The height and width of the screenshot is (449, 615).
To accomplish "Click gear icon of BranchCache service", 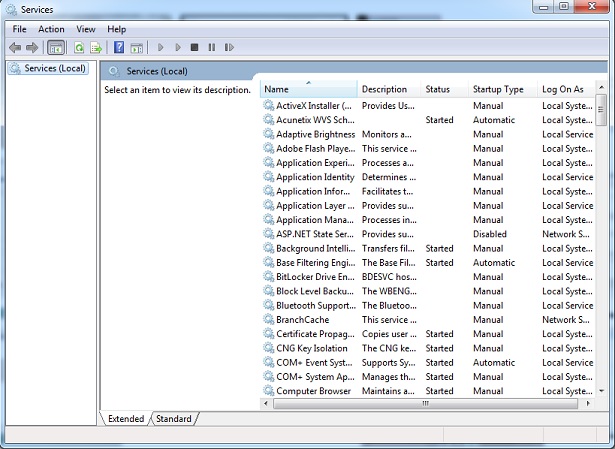I will coord(268,320).
